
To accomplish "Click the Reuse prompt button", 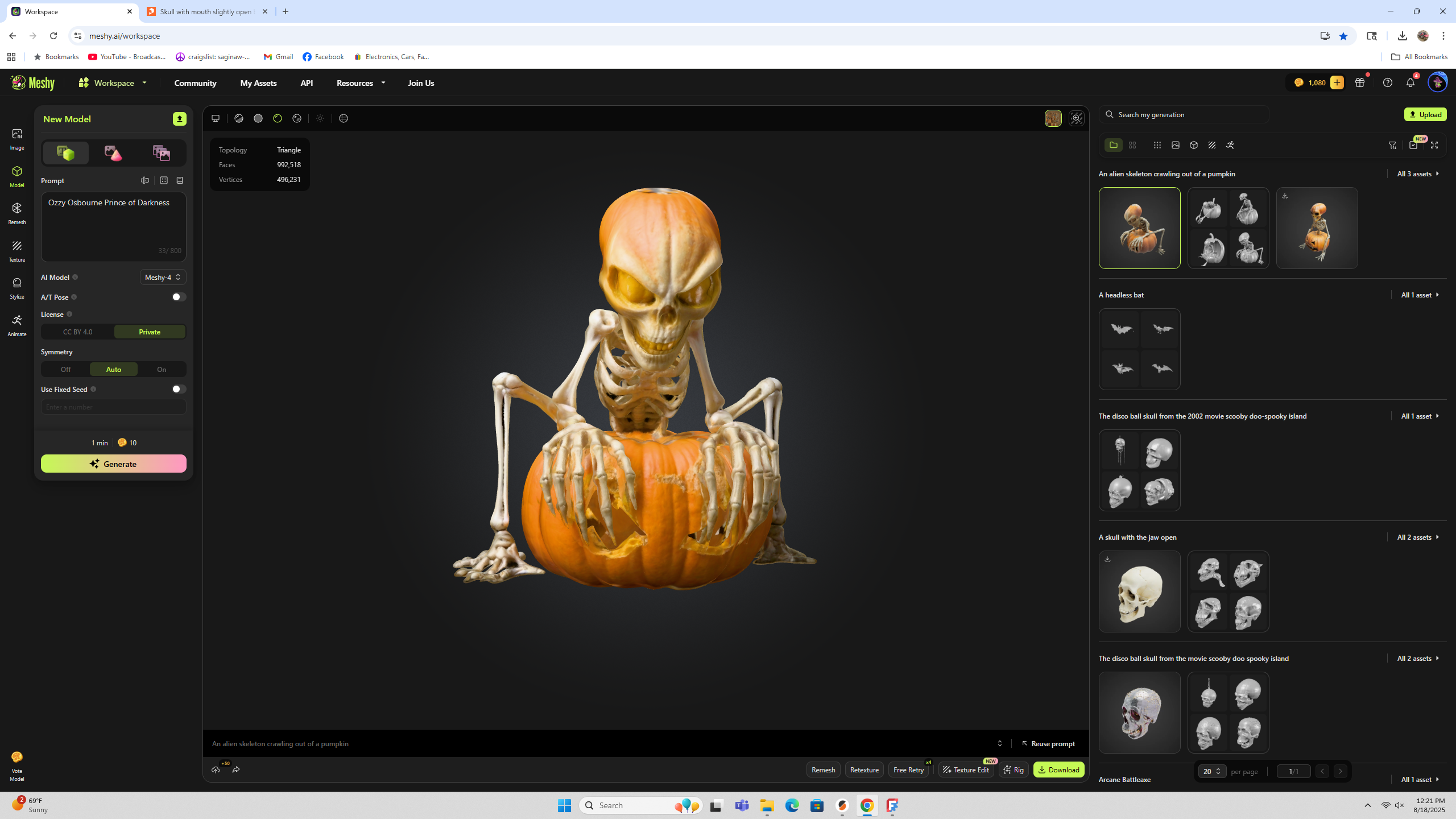I will (x=1048, y=743).
